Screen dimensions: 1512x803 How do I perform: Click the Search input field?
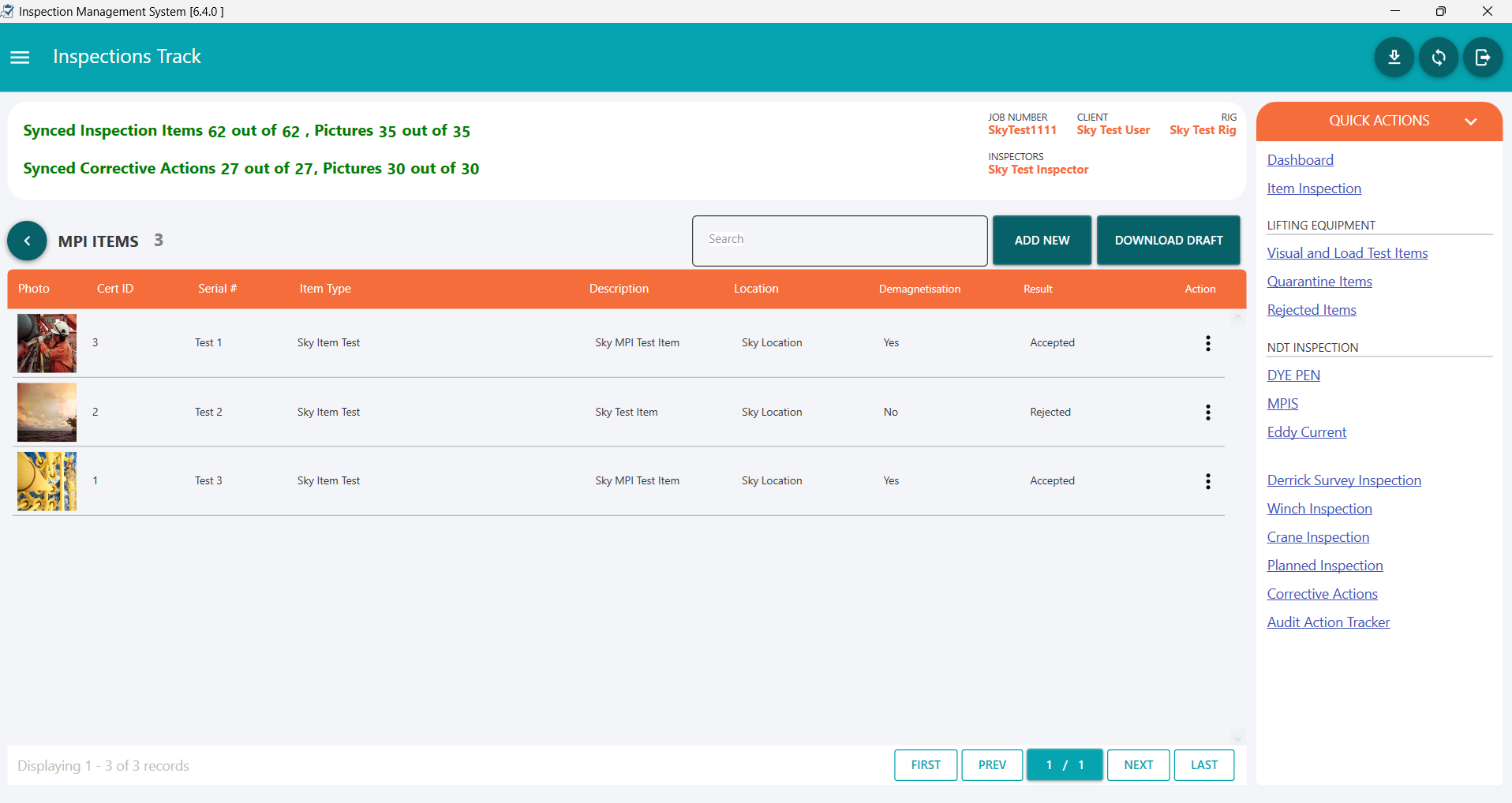point(839,241)
